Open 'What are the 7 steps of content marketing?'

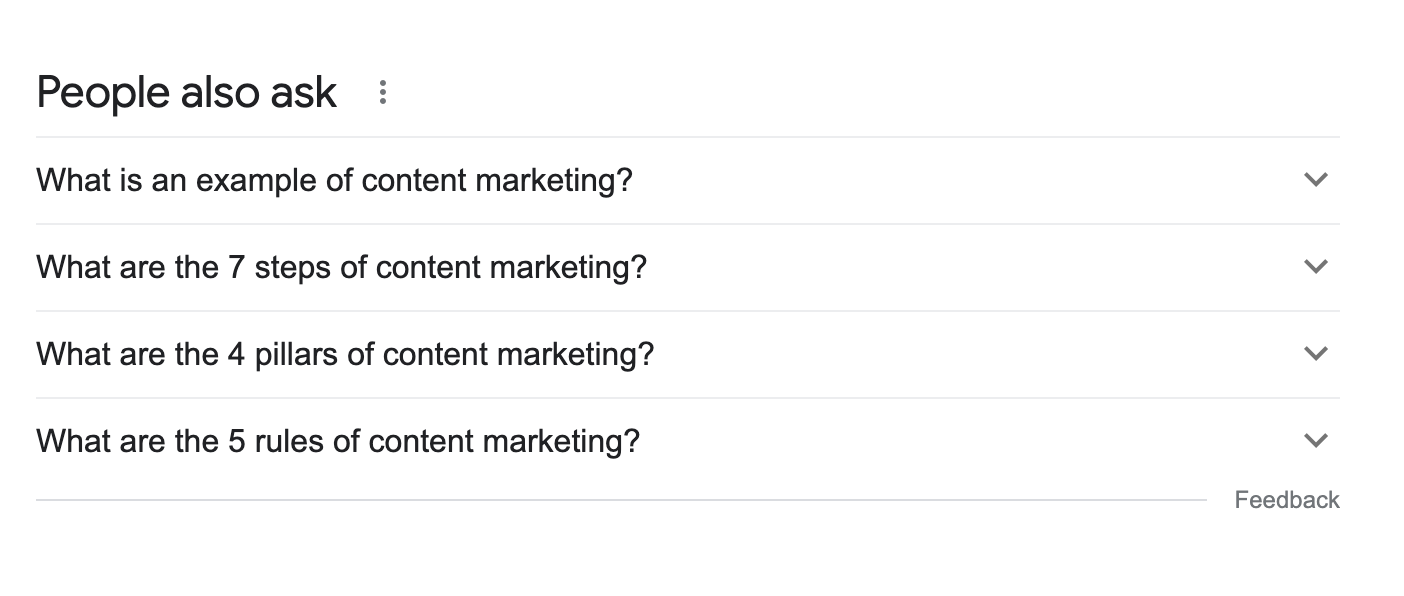pyautogui.click(x=687, y=268)
